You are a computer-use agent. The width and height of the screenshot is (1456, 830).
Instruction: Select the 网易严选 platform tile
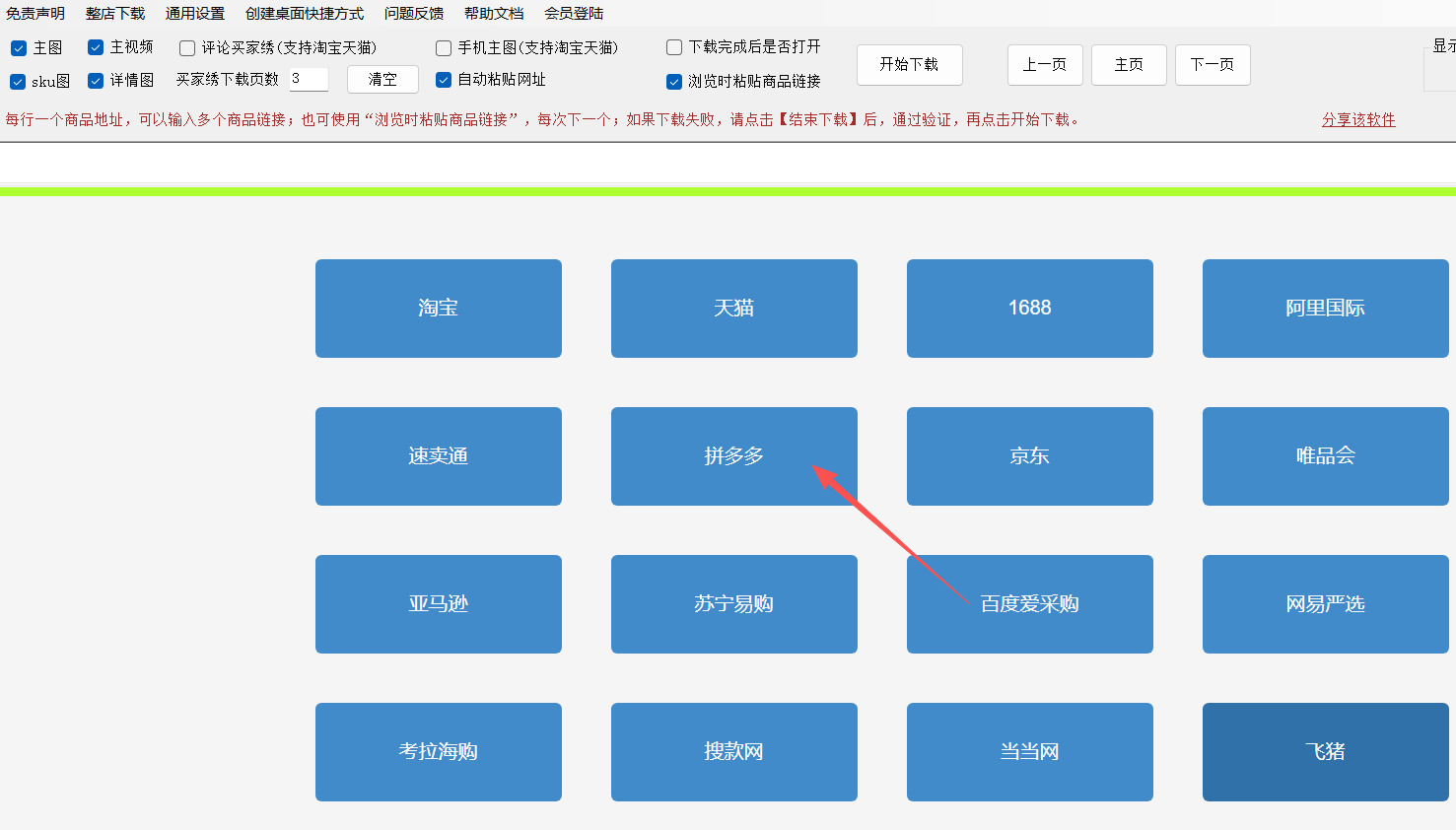[1326, 604]
